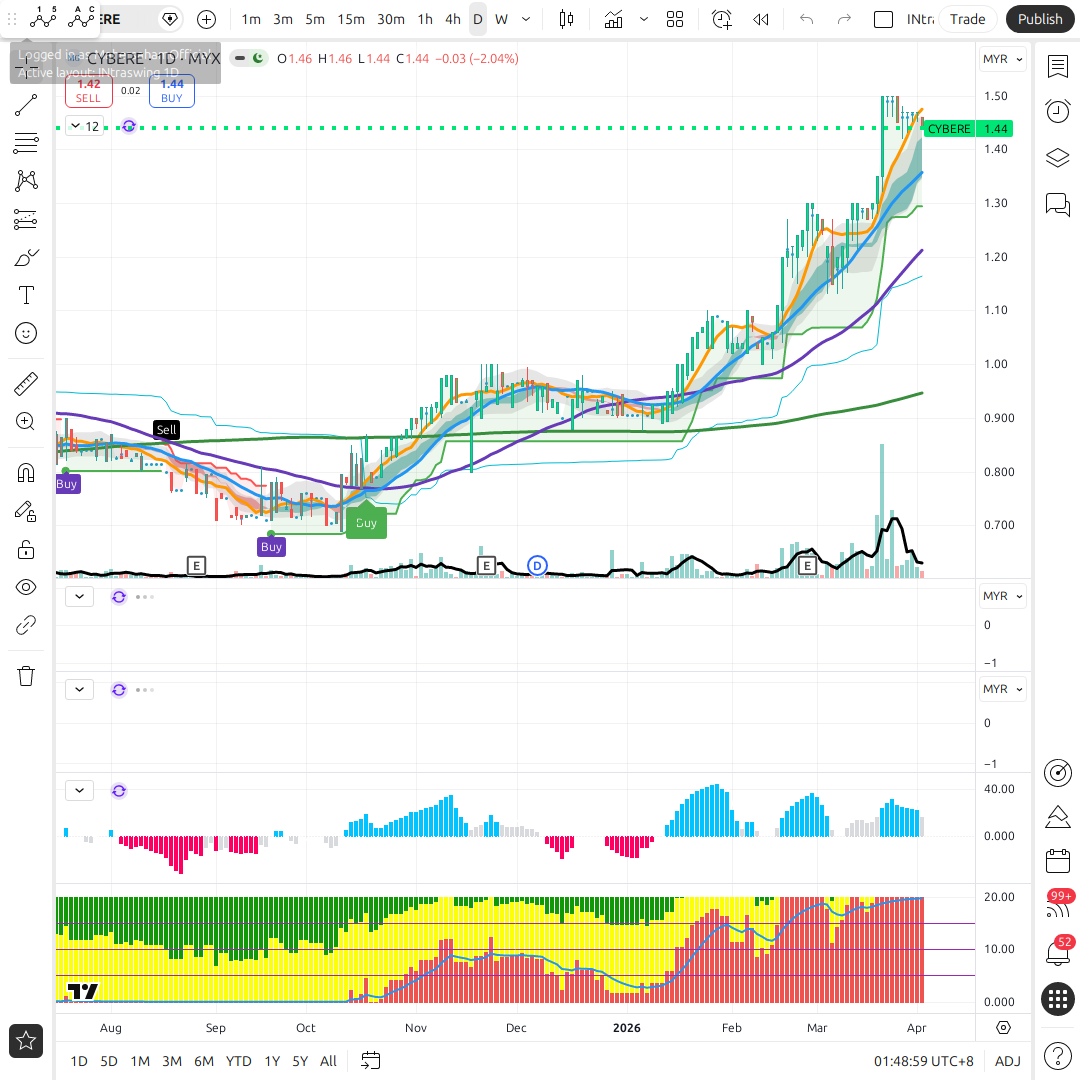
Task: Choose the text annotation tool
Action: point(26,295)
